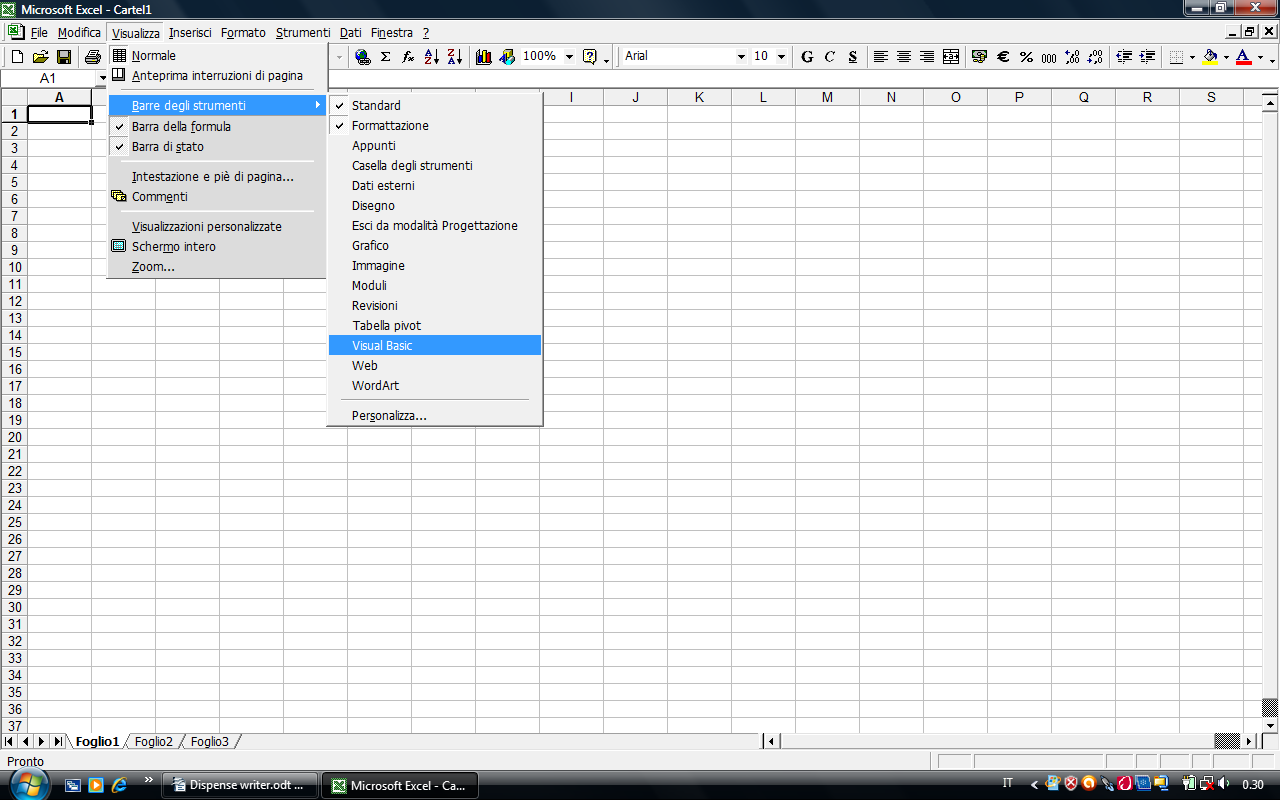Click the Align Right icon
Screen dimensions: 1280x800
pos(927,57)
